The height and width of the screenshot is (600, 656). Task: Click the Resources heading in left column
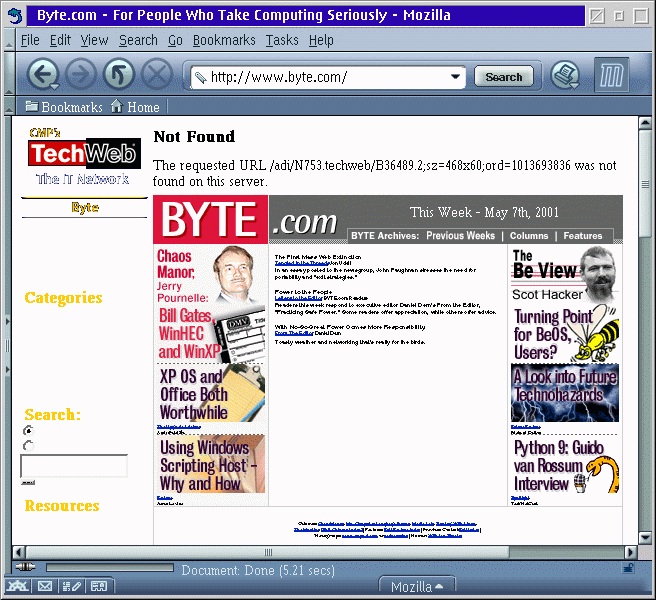click(x=62, y=506)
